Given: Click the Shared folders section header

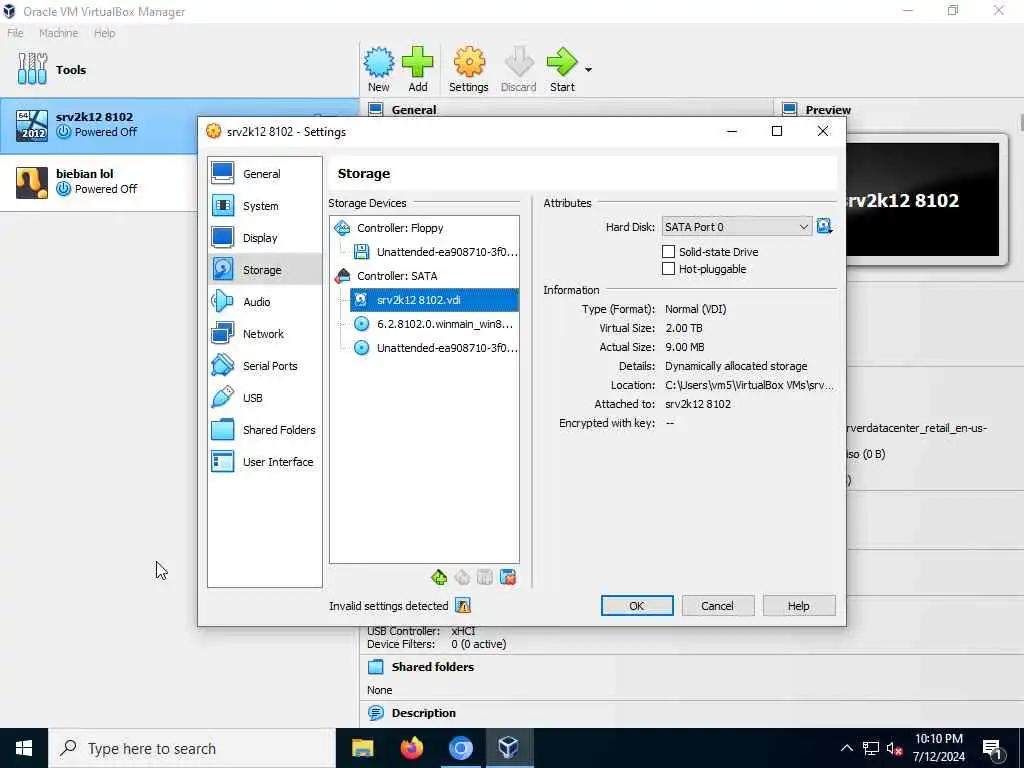Looking at the screenshot, I should 432,667.
